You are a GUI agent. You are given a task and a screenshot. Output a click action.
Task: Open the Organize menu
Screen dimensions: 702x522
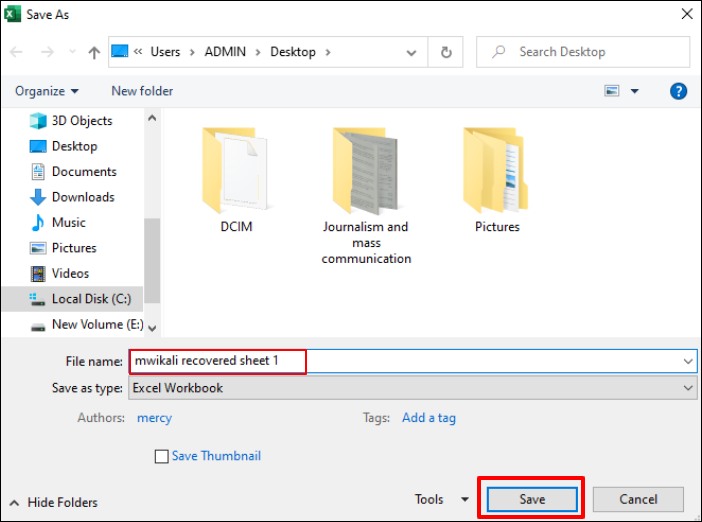[x=47, y=91]
